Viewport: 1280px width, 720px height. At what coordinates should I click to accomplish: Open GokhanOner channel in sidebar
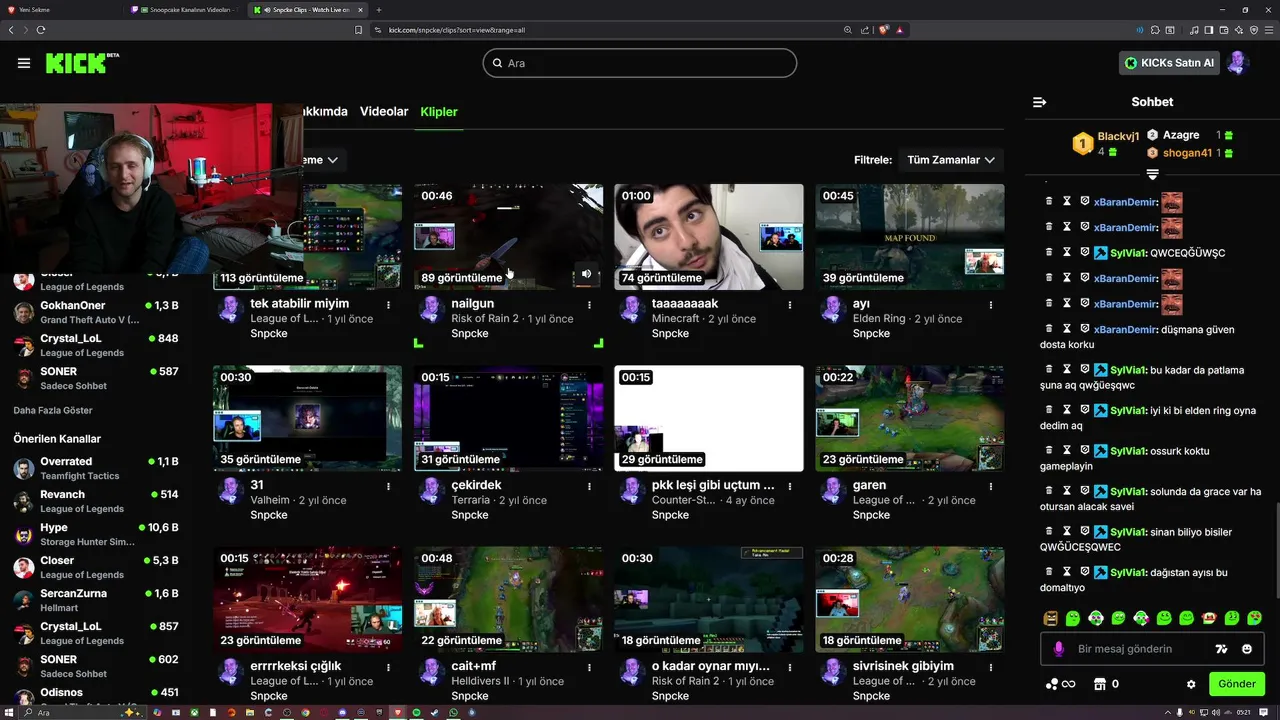tap(95, 312)
